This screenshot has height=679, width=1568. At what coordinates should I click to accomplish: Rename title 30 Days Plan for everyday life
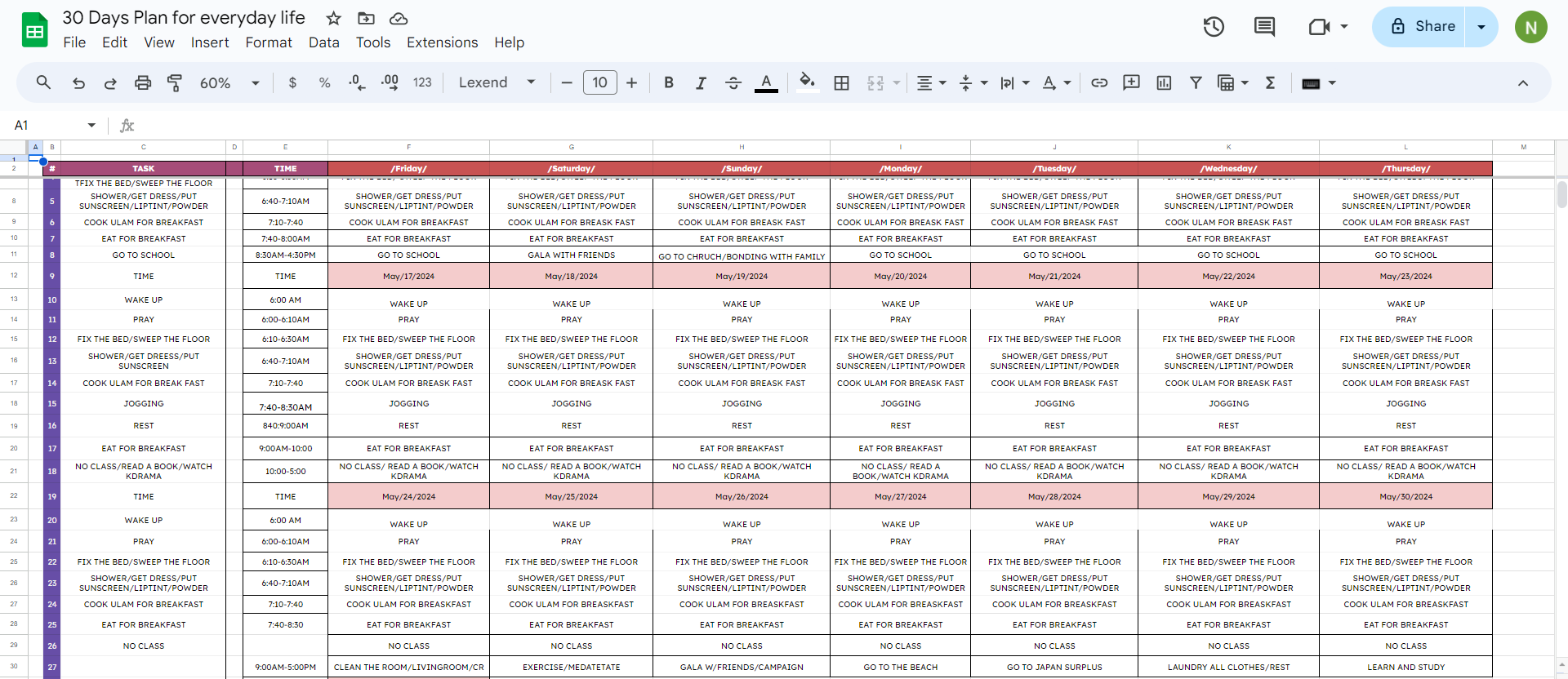point(184,18)
